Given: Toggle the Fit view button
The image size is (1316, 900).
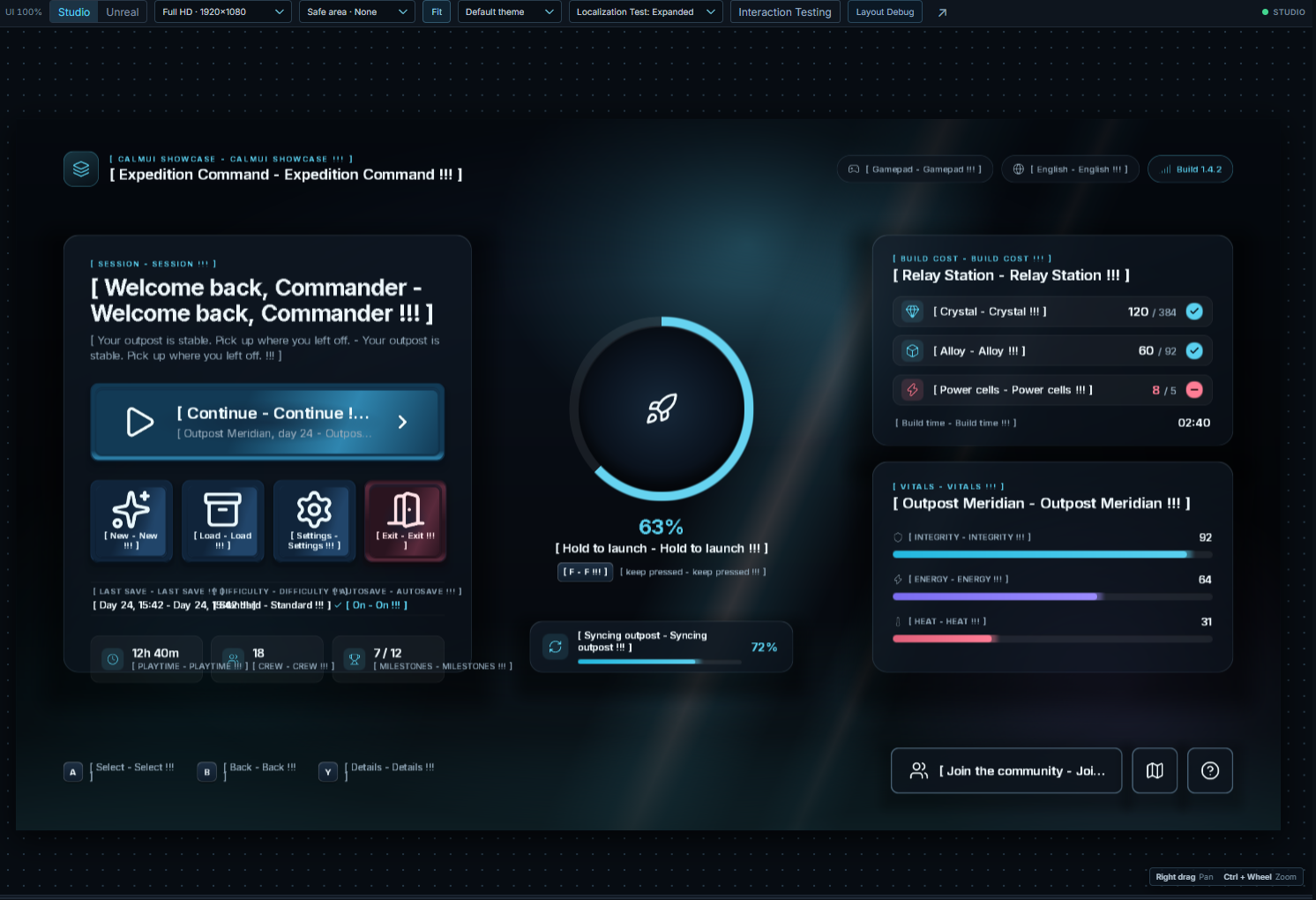Looking at the screenshot, I should (x=437, y=12).
